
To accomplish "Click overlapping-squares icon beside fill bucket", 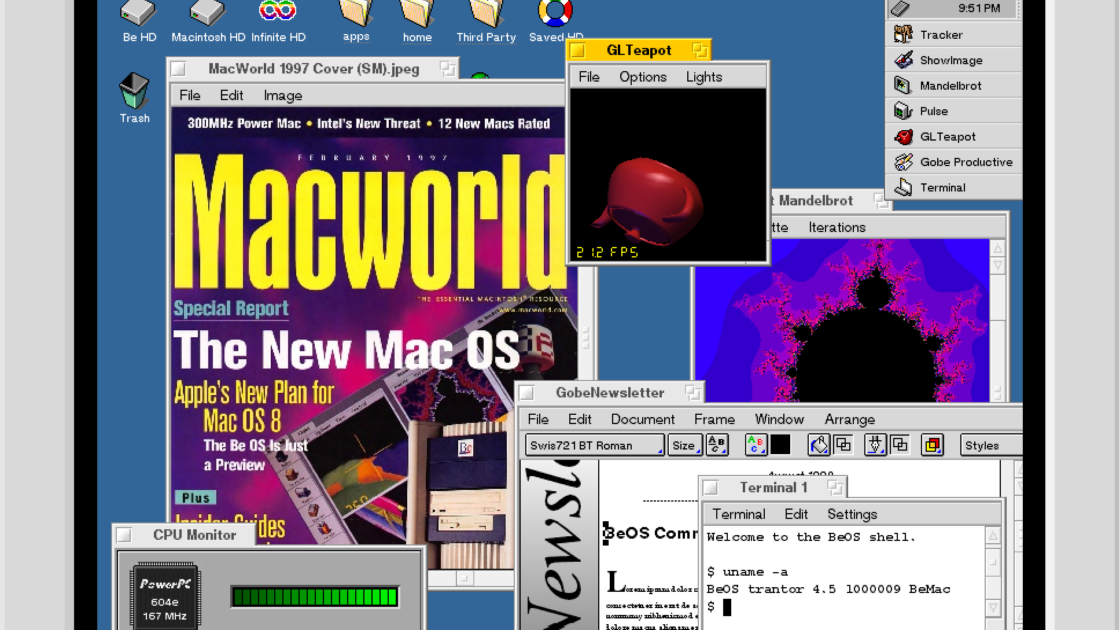I will (x=844, y=445).
